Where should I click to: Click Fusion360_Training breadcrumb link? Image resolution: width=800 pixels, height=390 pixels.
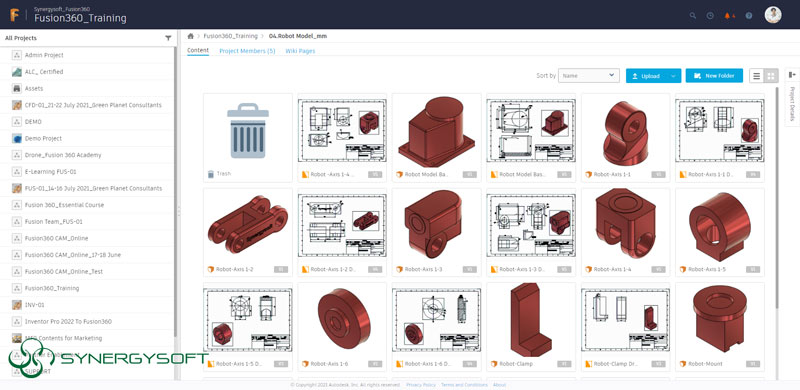point(231,36)
